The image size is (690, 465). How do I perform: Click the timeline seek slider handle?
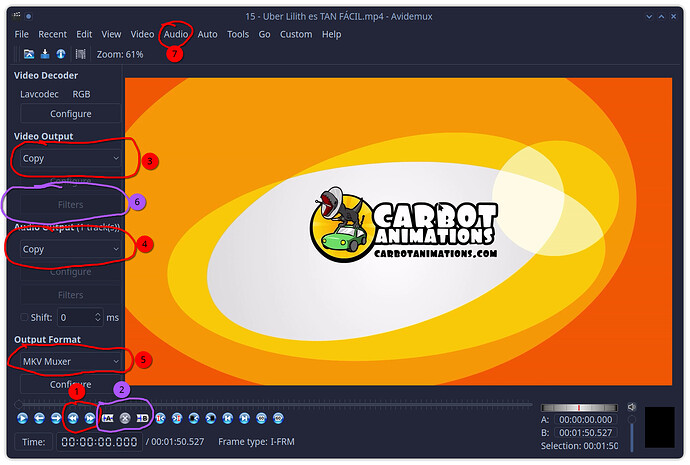18,404
